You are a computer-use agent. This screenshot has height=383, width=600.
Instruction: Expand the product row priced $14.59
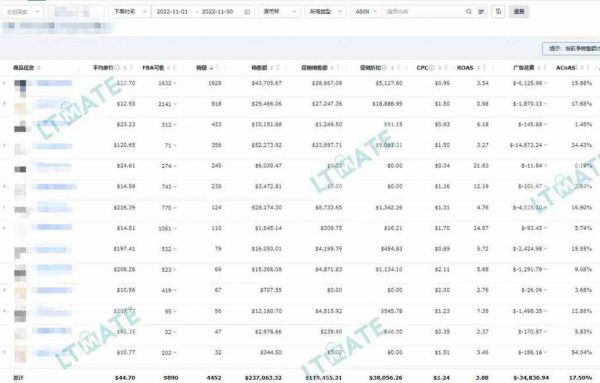tap(4, 186)
